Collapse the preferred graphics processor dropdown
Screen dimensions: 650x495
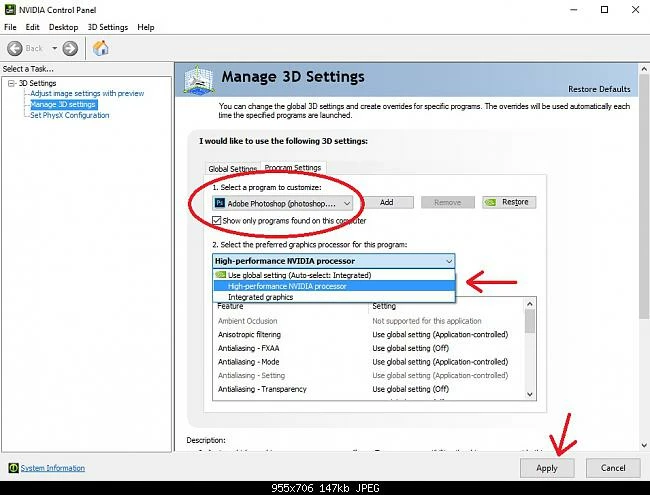coord(449,261)
